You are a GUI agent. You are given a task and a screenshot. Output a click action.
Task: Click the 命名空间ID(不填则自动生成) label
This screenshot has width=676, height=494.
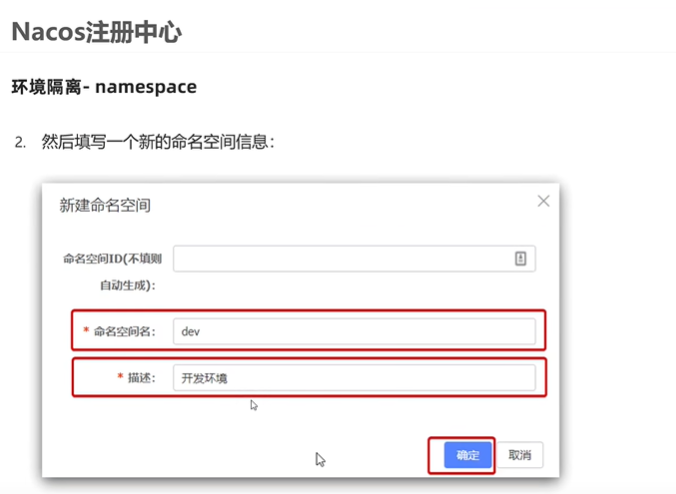[x=112, y=272]
